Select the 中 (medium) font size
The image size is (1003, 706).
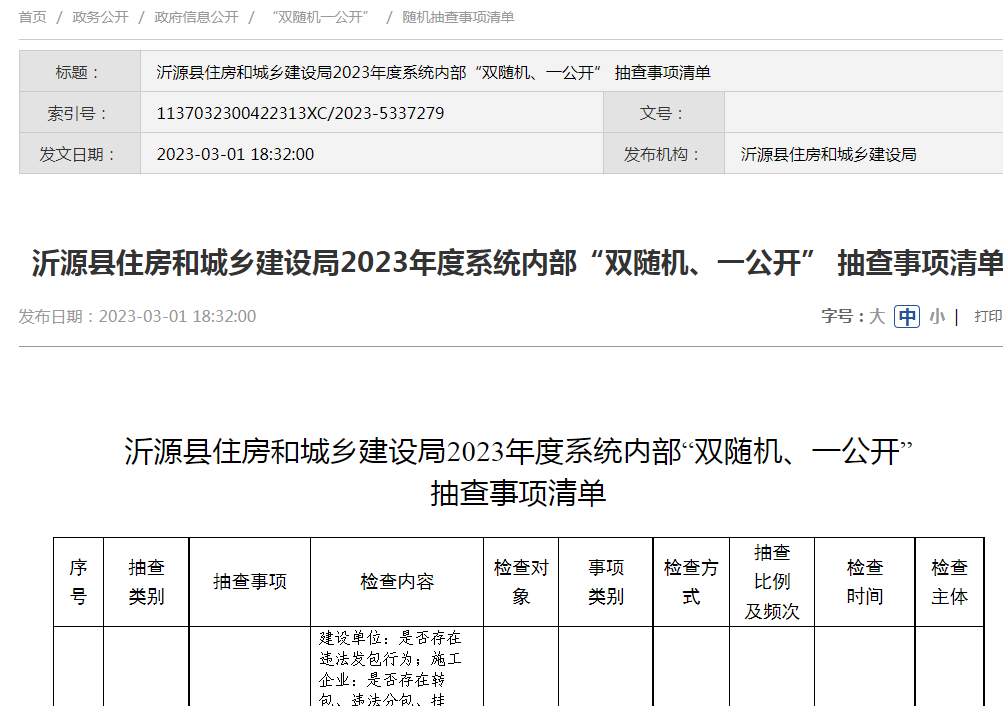[907, 316]
